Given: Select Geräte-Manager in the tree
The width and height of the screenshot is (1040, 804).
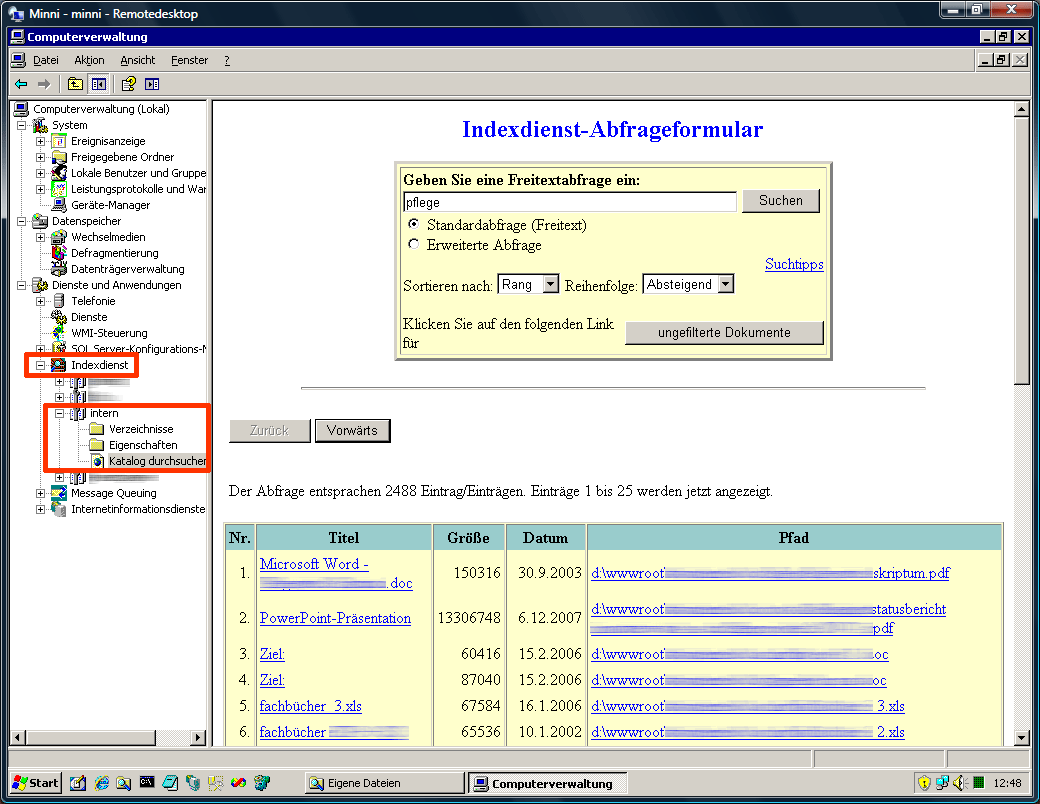Looking at the screenshot, I should tap(110, 205).
